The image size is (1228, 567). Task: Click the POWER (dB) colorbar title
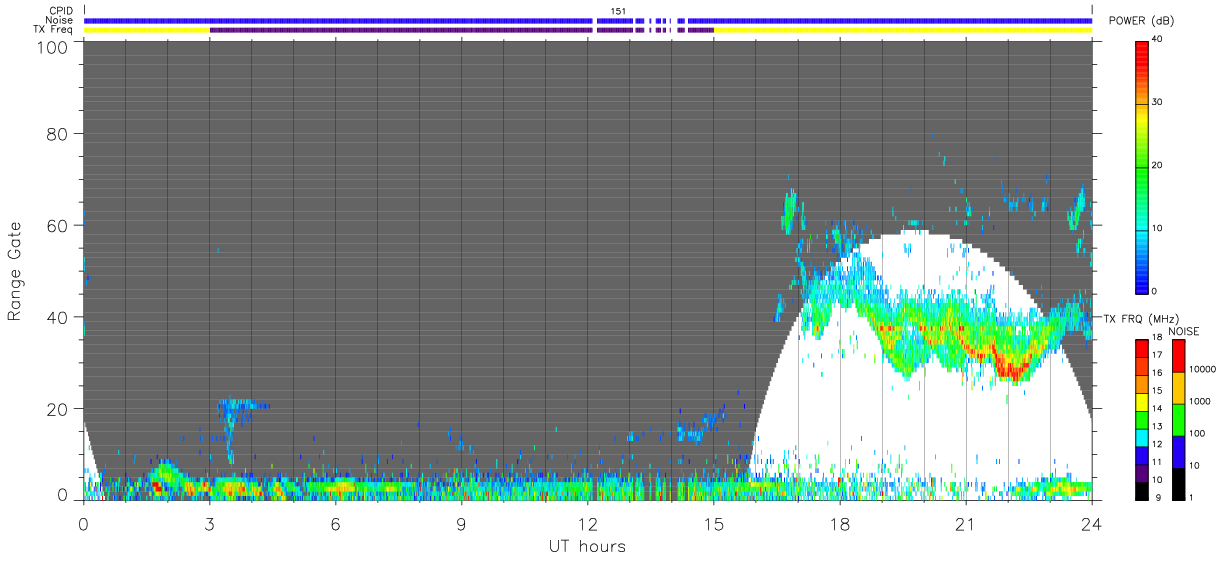1141,21
